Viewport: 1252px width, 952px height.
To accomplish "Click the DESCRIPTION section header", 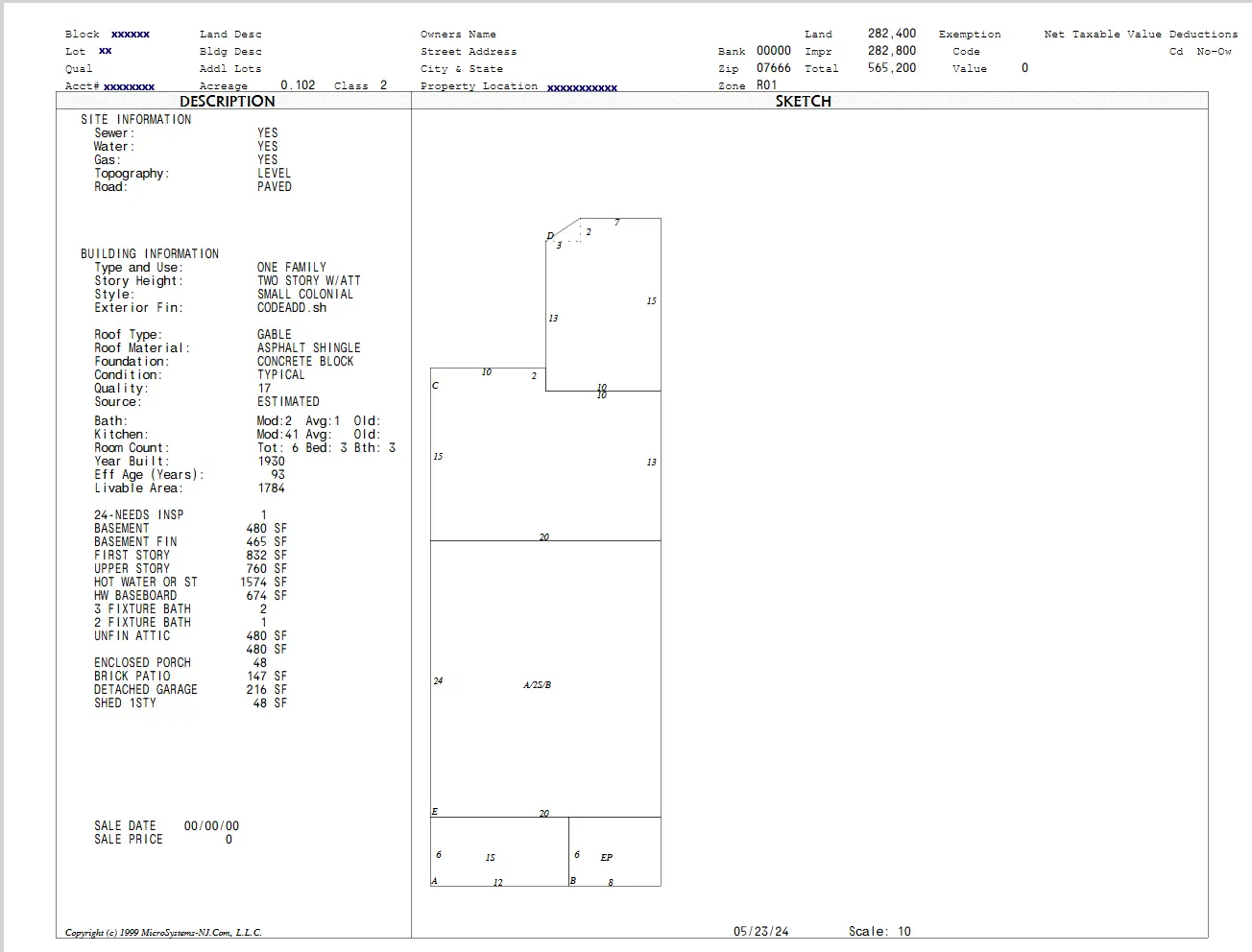I will (228, 101).
